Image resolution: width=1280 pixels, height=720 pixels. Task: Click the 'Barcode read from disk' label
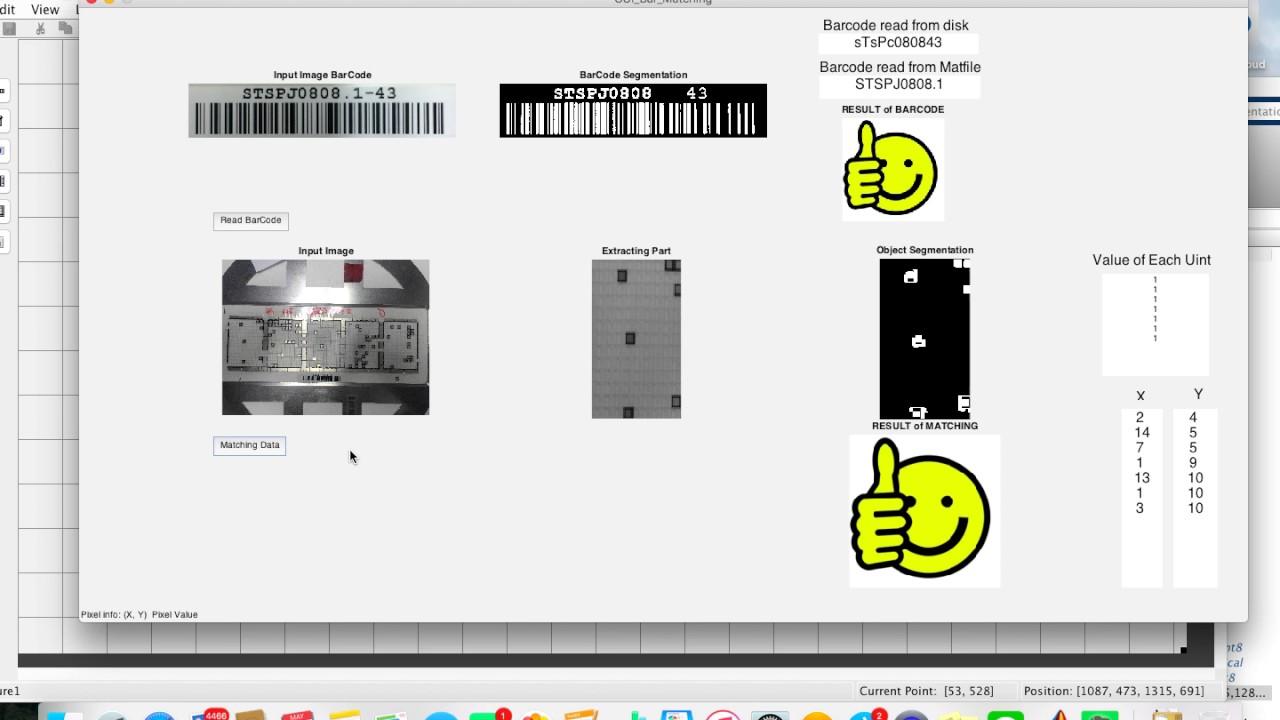pos(896,26)
